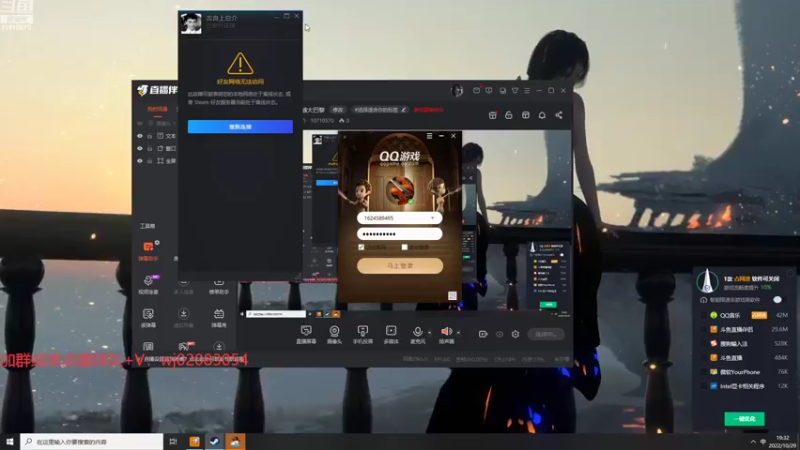Add a live screen capture source

coord(306,334)
